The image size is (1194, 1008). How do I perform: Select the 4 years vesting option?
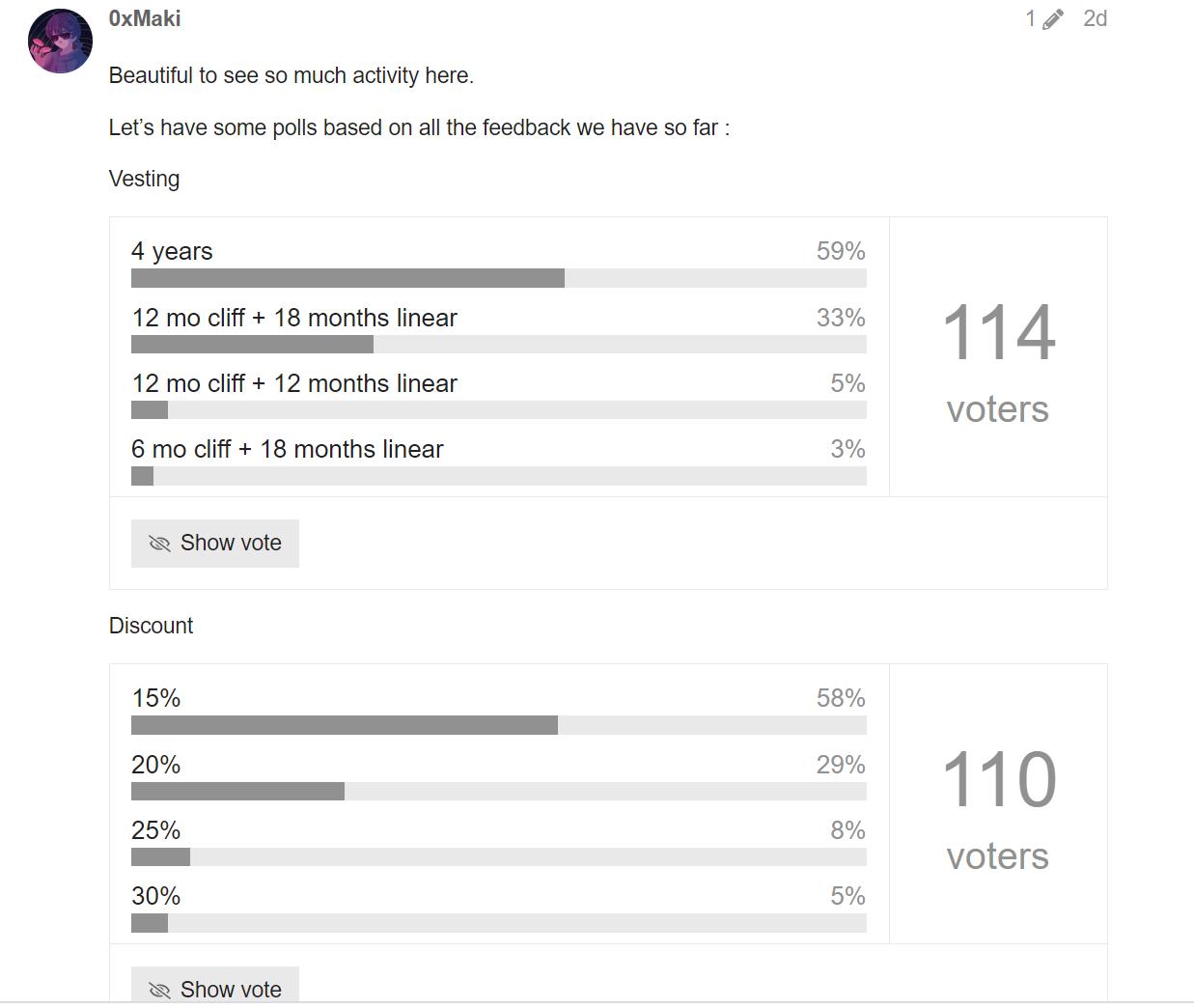point(172,251)
